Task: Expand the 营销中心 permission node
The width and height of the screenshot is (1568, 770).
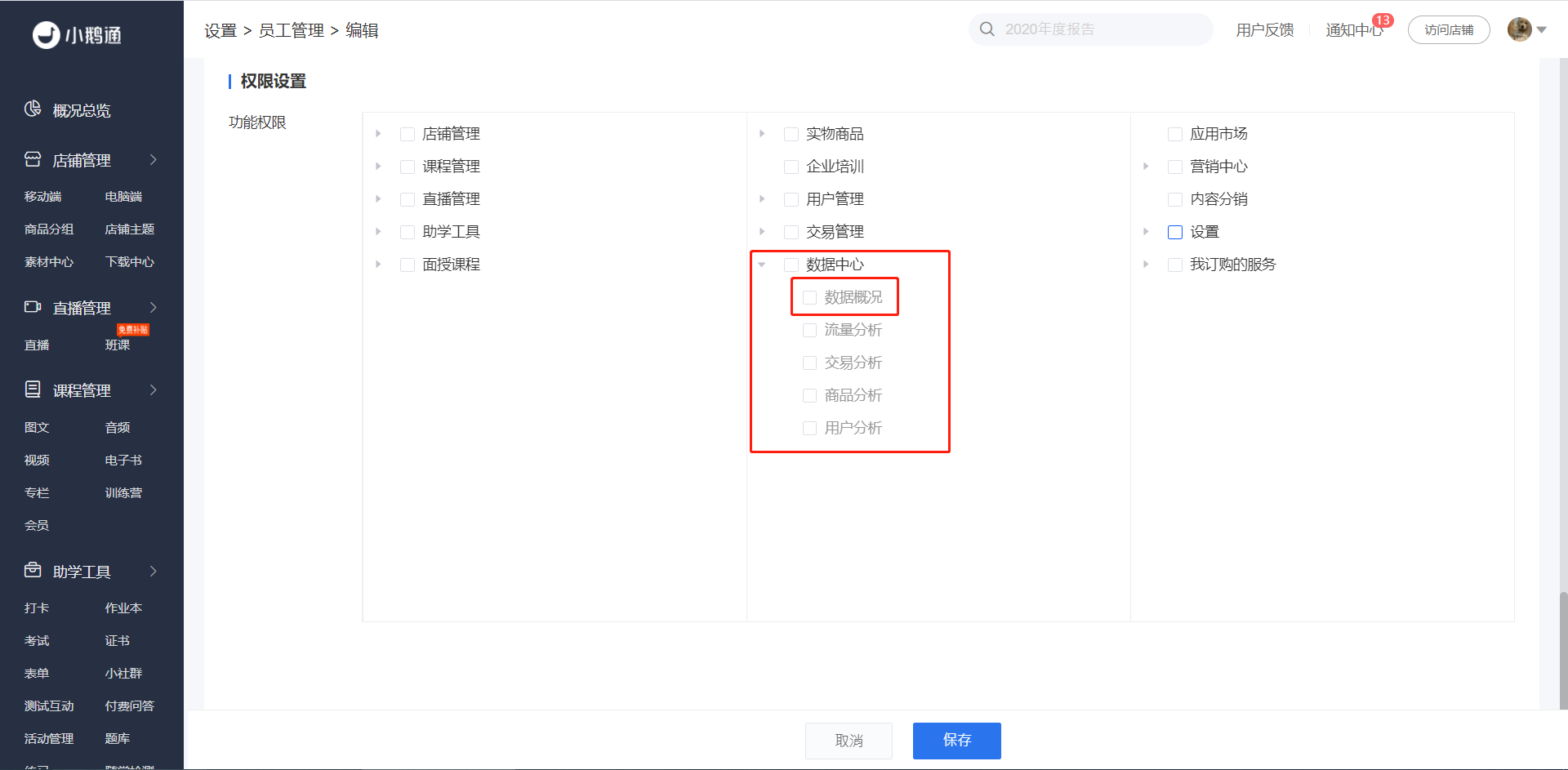Action: click(1146, 167)
